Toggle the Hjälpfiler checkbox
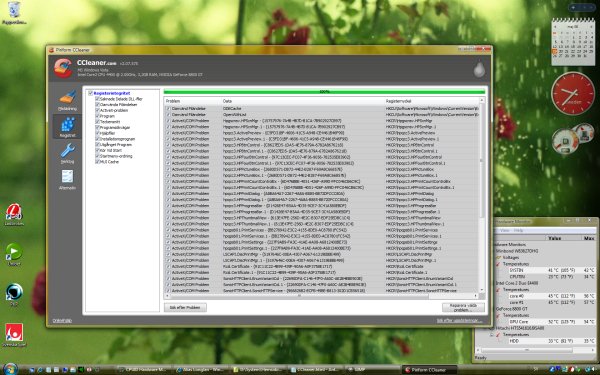 coord(97,133)
